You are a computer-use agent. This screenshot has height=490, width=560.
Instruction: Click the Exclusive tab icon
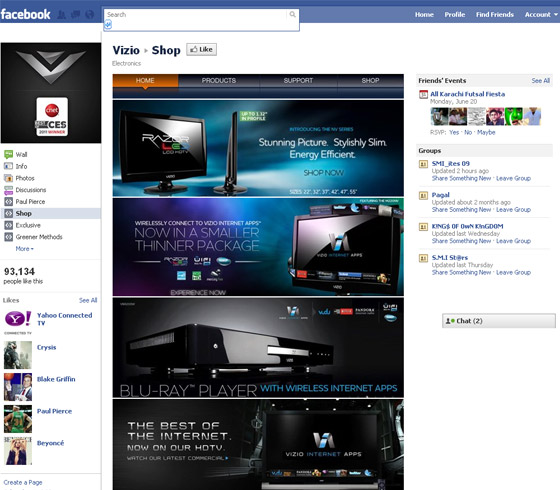[8, 225]
